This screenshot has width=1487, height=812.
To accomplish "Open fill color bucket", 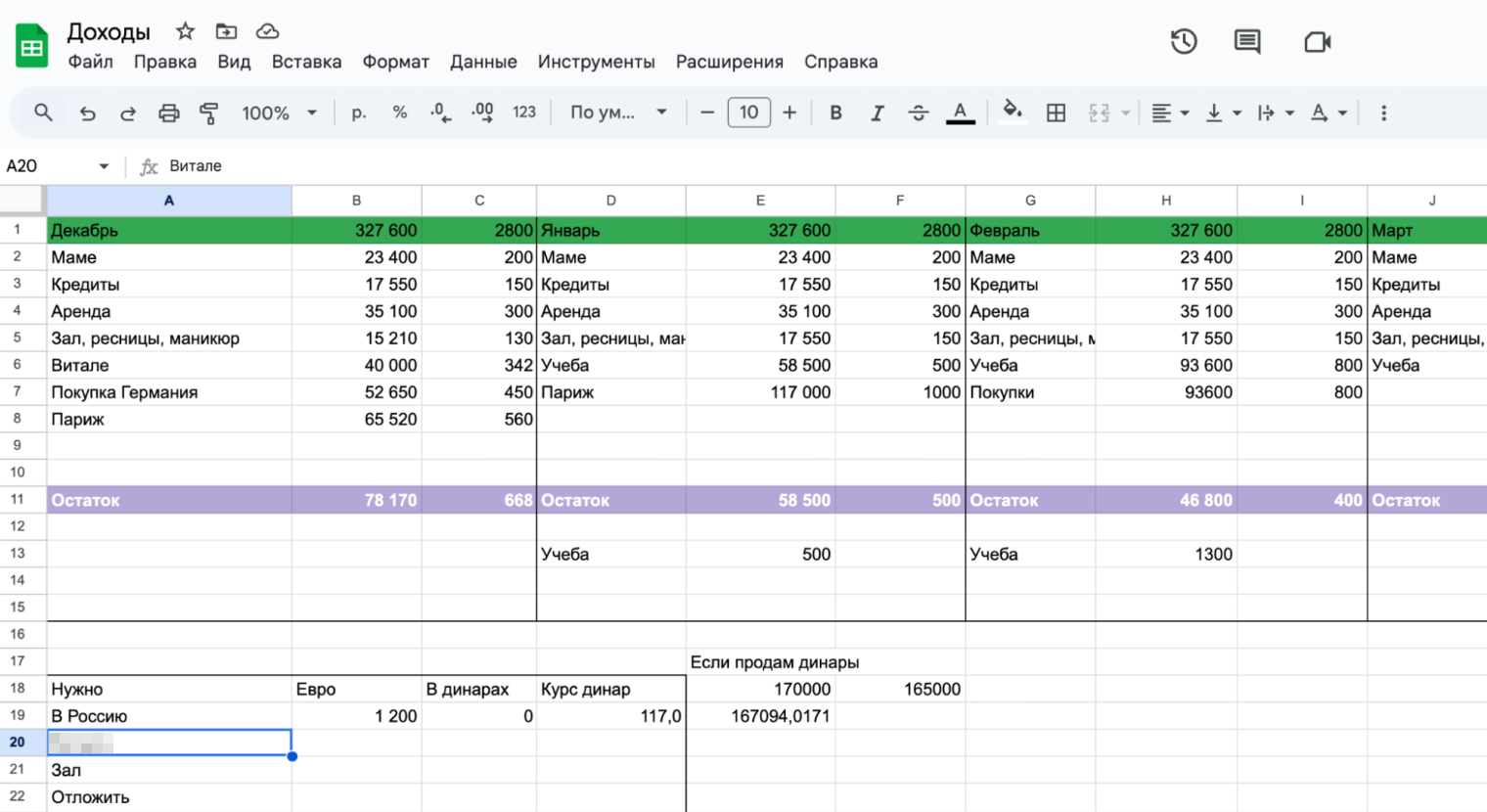I will point(1014,113).
